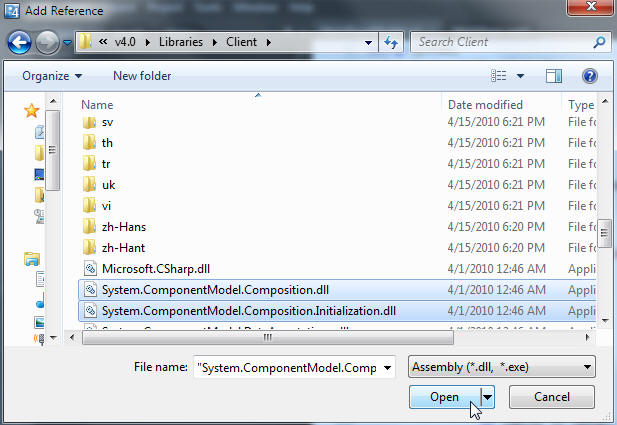The width and height of the screenshot is (617, 425).
Task: Click the navigation pane scrollbar thumb
Action: (x=53, y=150)
